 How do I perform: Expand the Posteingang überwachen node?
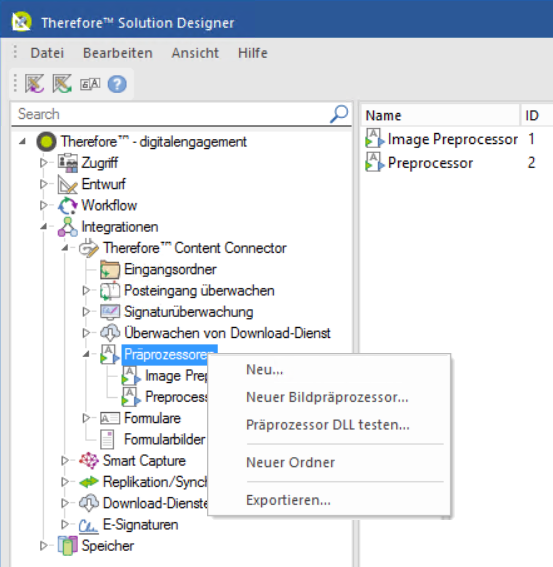point(86,291)
